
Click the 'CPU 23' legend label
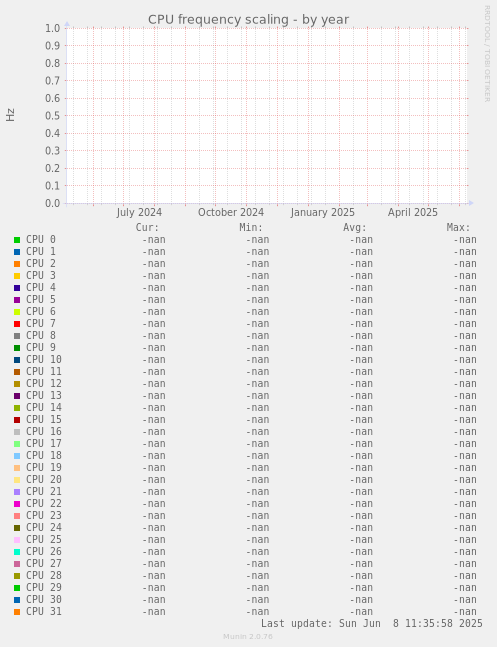click(44, 515)
